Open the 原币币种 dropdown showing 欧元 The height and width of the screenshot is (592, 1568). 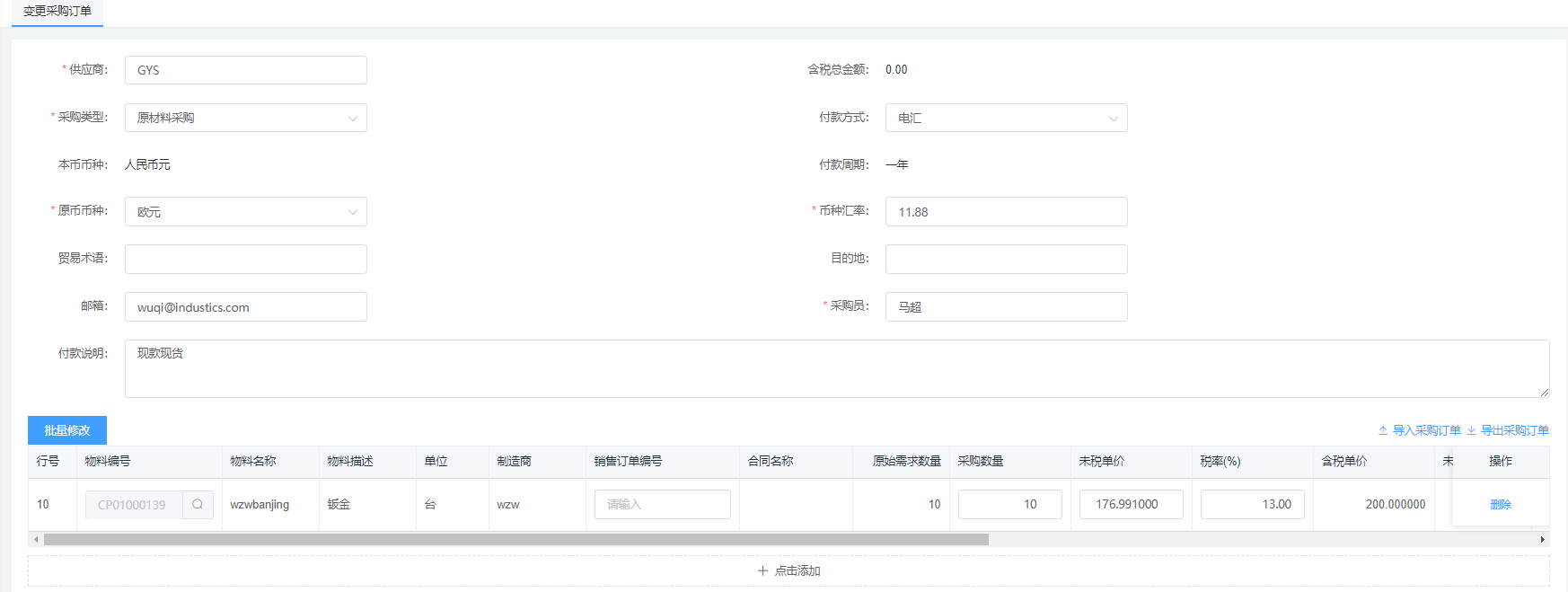pos(352,212)
